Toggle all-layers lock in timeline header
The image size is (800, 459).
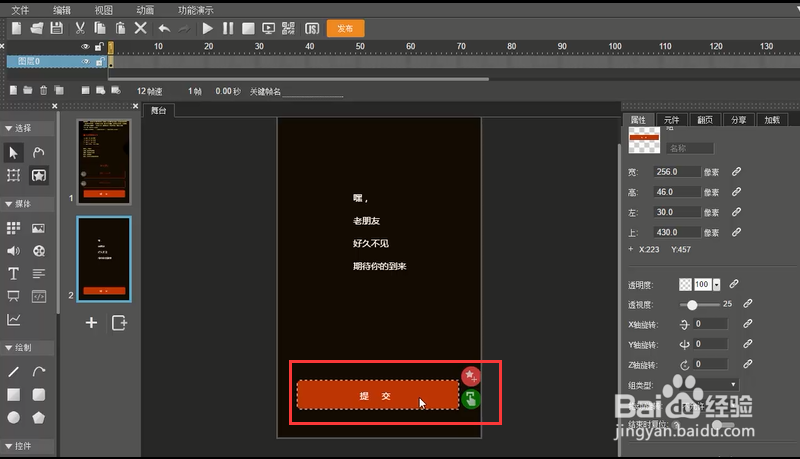(99, 46)
